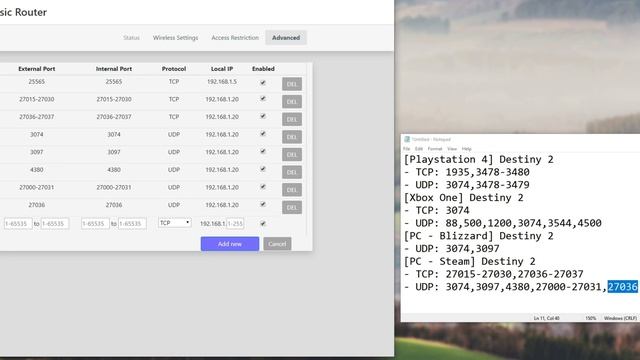640x360 pixels.
Task: Toggle Enabled checkbox in new rule row
Action: point(263,224)
